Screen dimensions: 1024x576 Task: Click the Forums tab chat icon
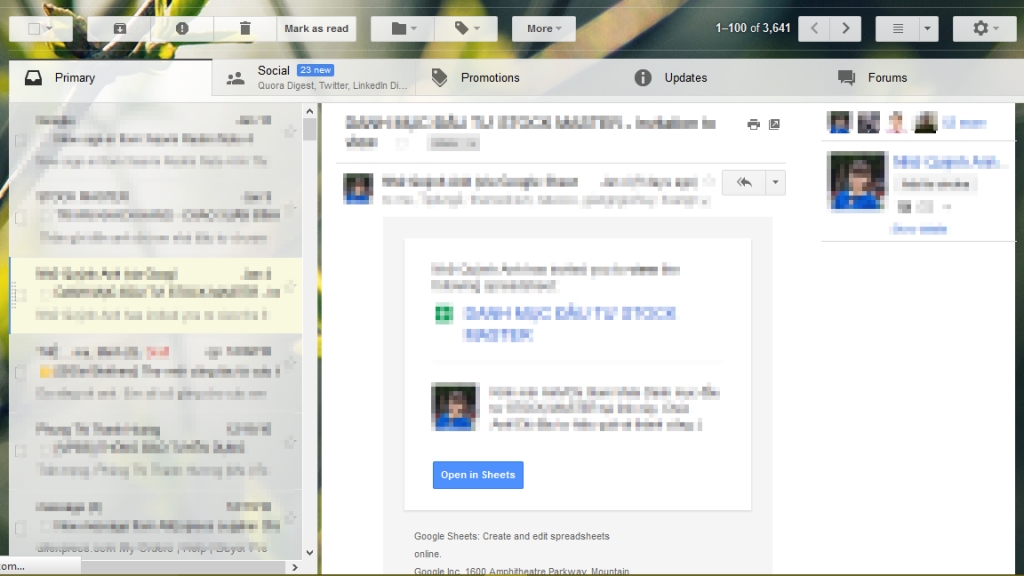click(x=846, y=78)
